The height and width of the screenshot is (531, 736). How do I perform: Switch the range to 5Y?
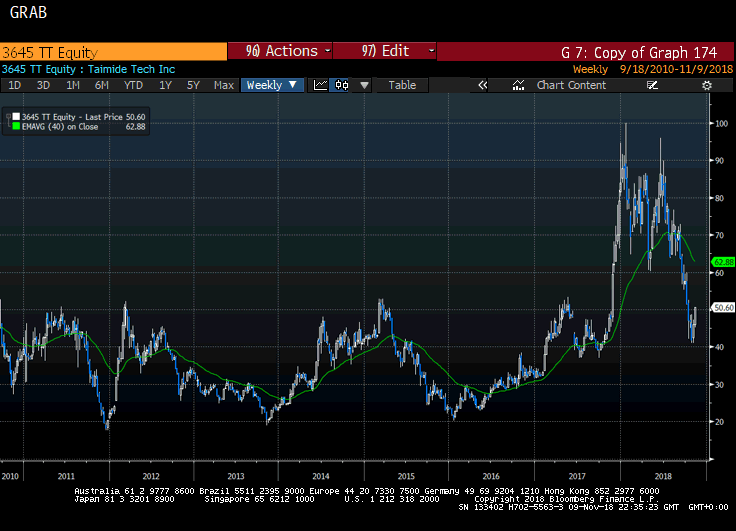(x=194, y=85)
